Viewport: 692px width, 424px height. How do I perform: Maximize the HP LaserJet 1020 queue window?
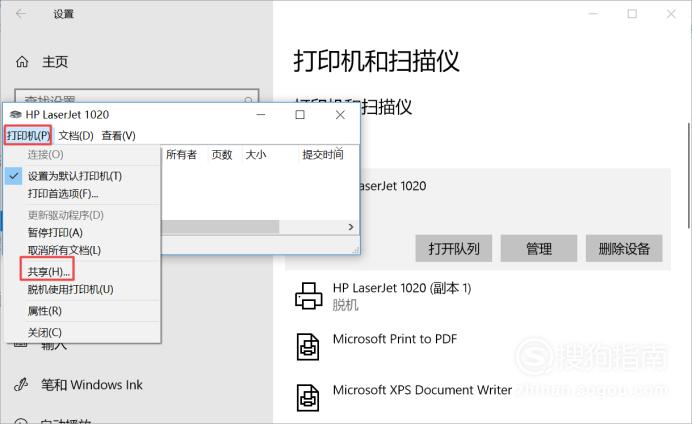[300, 115]
